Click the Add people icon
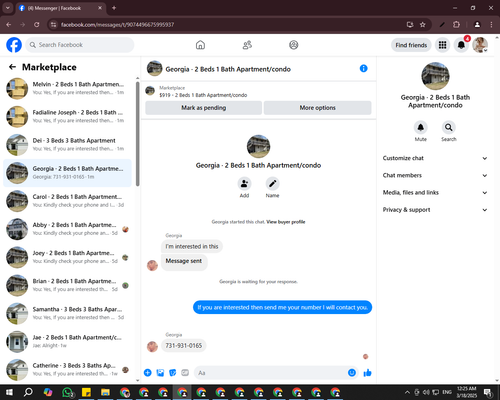The width and height of the screenshot is (500, 400). 244,184
